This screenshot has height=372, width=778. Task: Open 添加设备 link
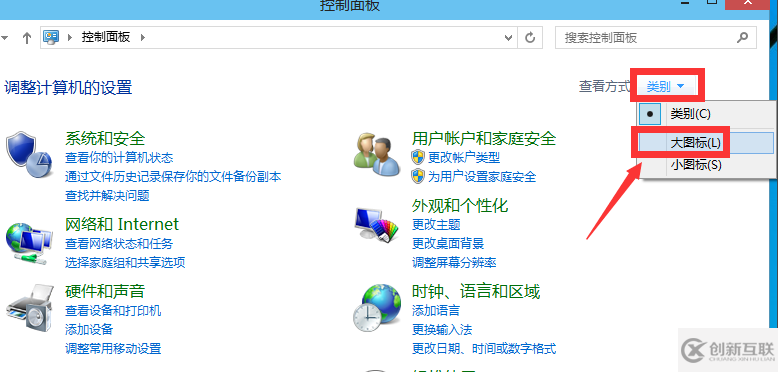pos(89,329)
